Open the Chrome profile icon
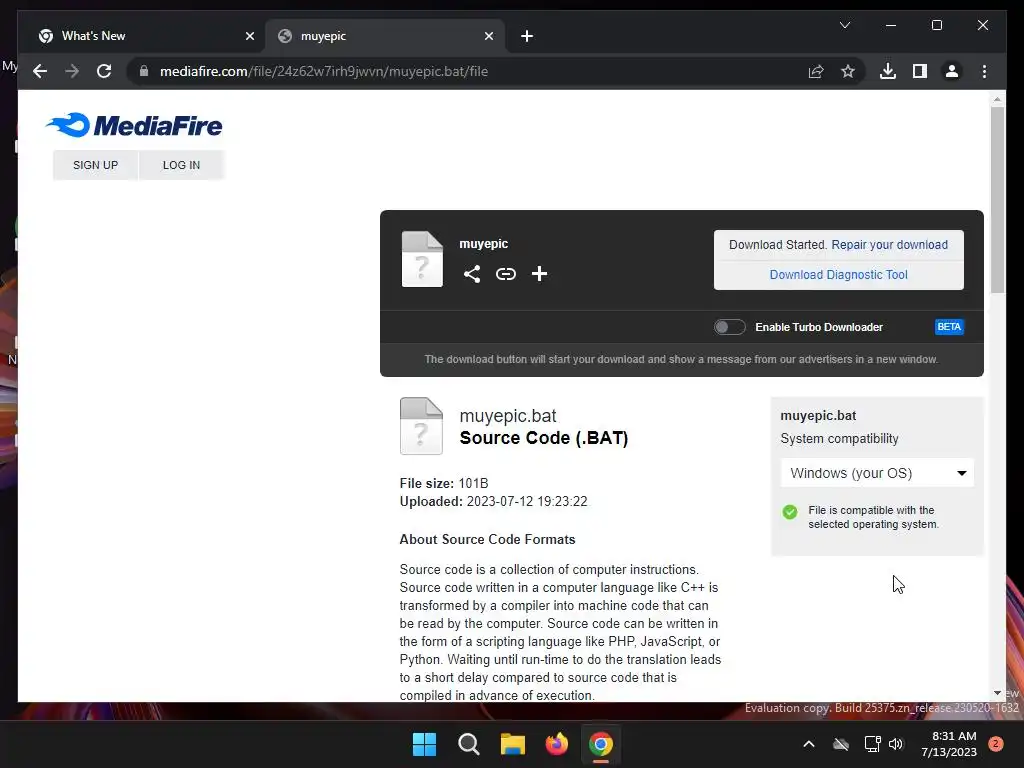This screenshot has width=1024, height=768. click(952, 71)
